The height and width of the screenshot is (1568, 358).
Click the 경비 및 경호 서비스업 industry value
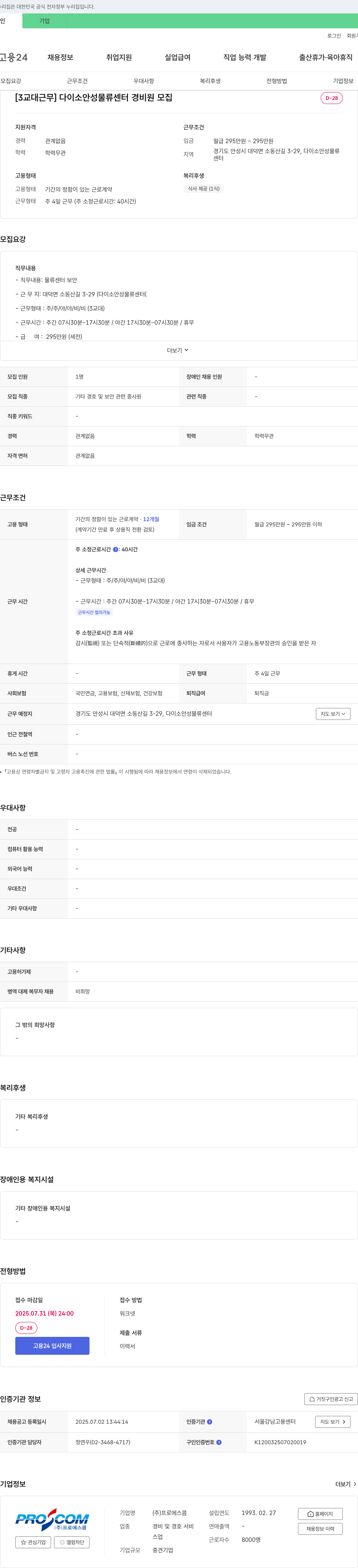coord(173,1531)
